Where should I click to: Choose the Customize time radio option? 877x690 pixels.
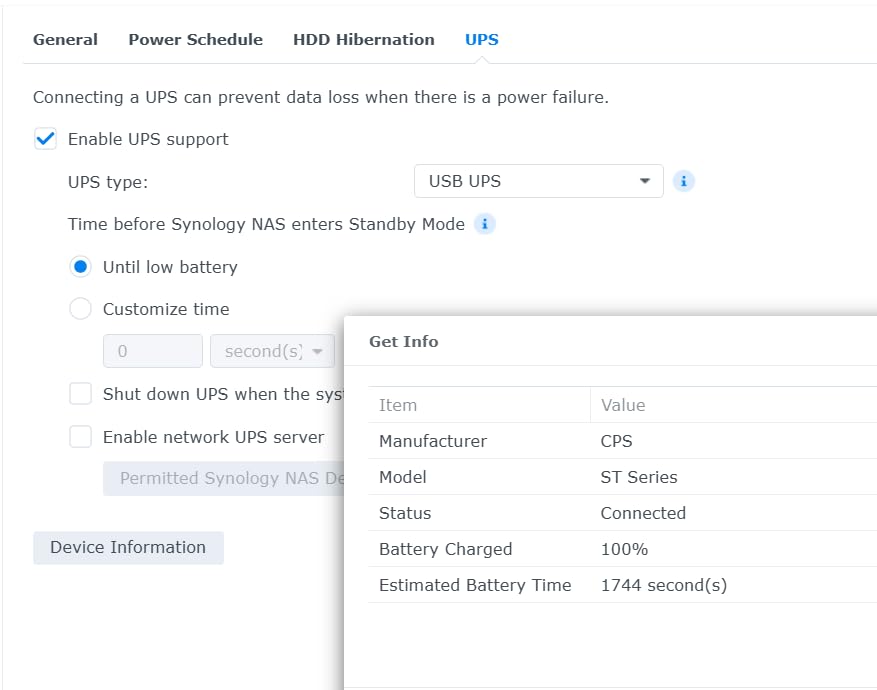pos(81,309)
